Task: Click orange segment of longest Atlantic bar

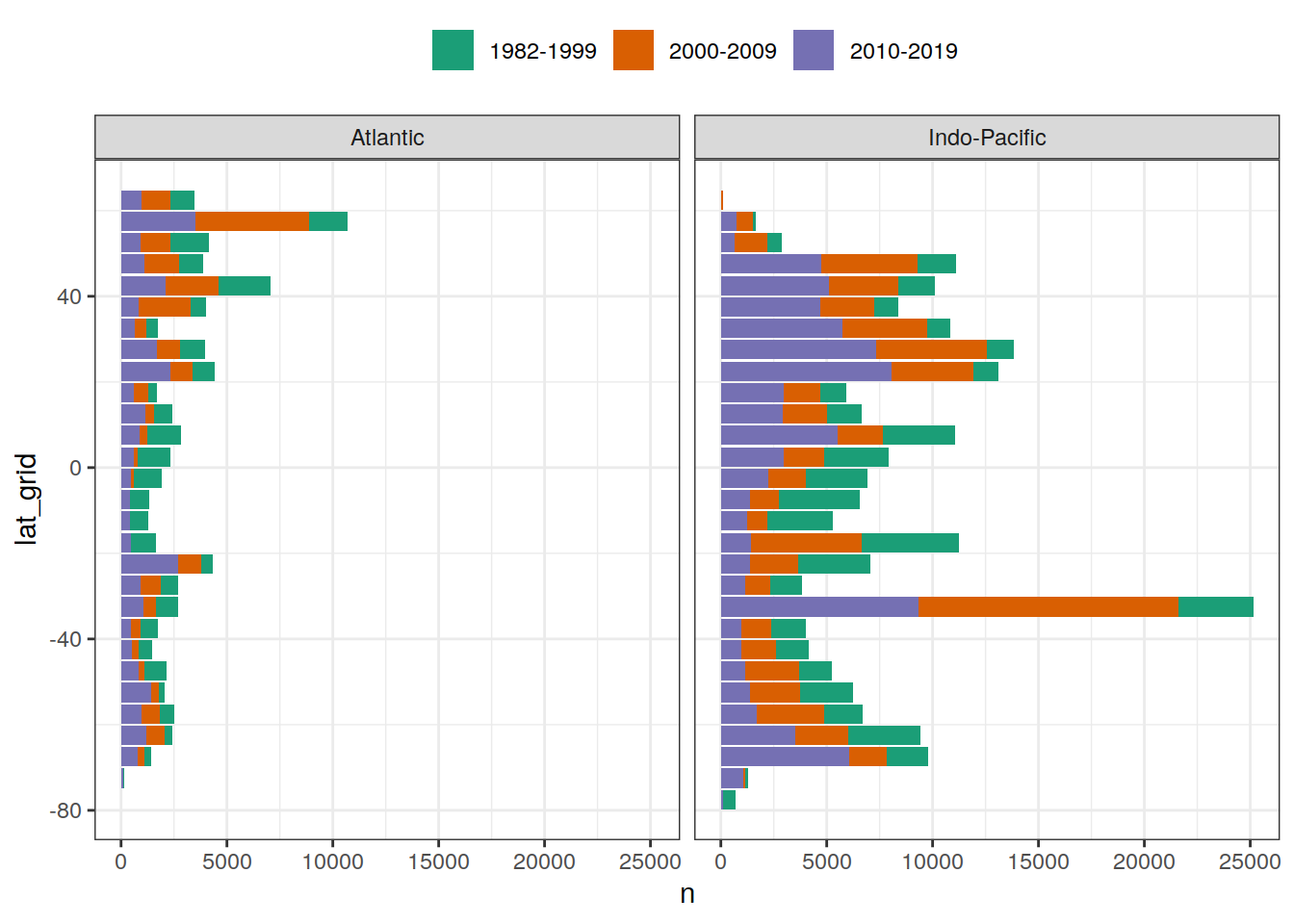Action: pos(252,221)
